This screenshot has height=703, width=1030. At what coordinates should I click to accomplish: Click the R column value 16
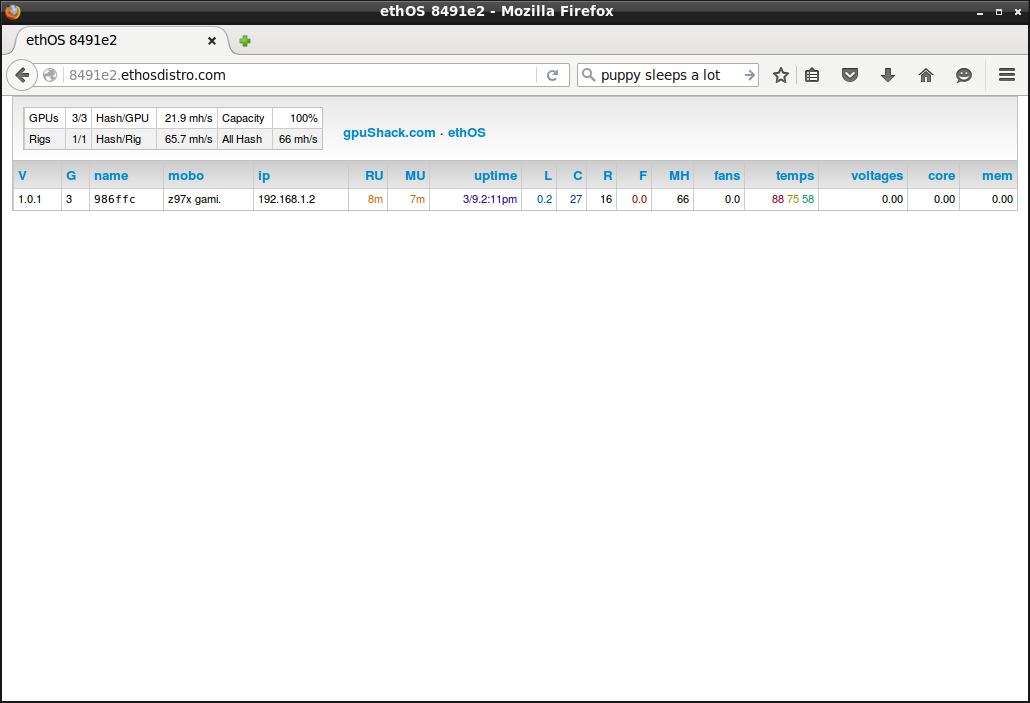pyautogui.click(x=606, y=199)
